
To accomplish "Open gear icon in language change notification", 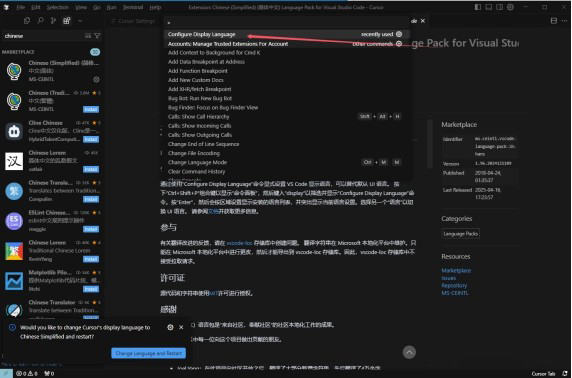I will tap(170, 327).
